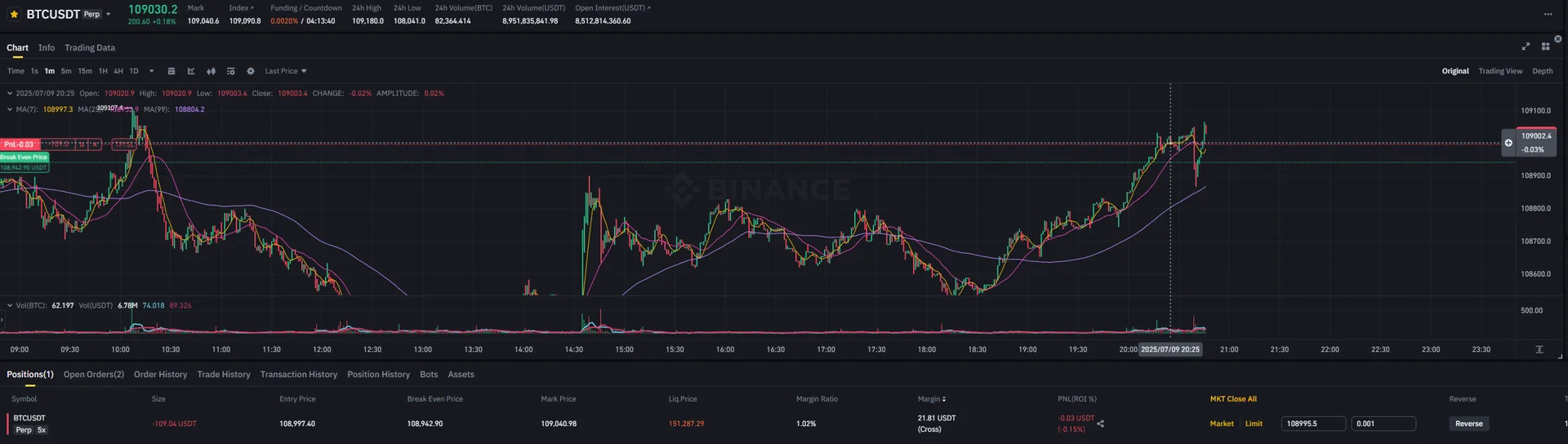Image resolution: width=1568 pixels, height=444 pixels.
Task: Open chart settings gear icon
Action: click(251, 71)
